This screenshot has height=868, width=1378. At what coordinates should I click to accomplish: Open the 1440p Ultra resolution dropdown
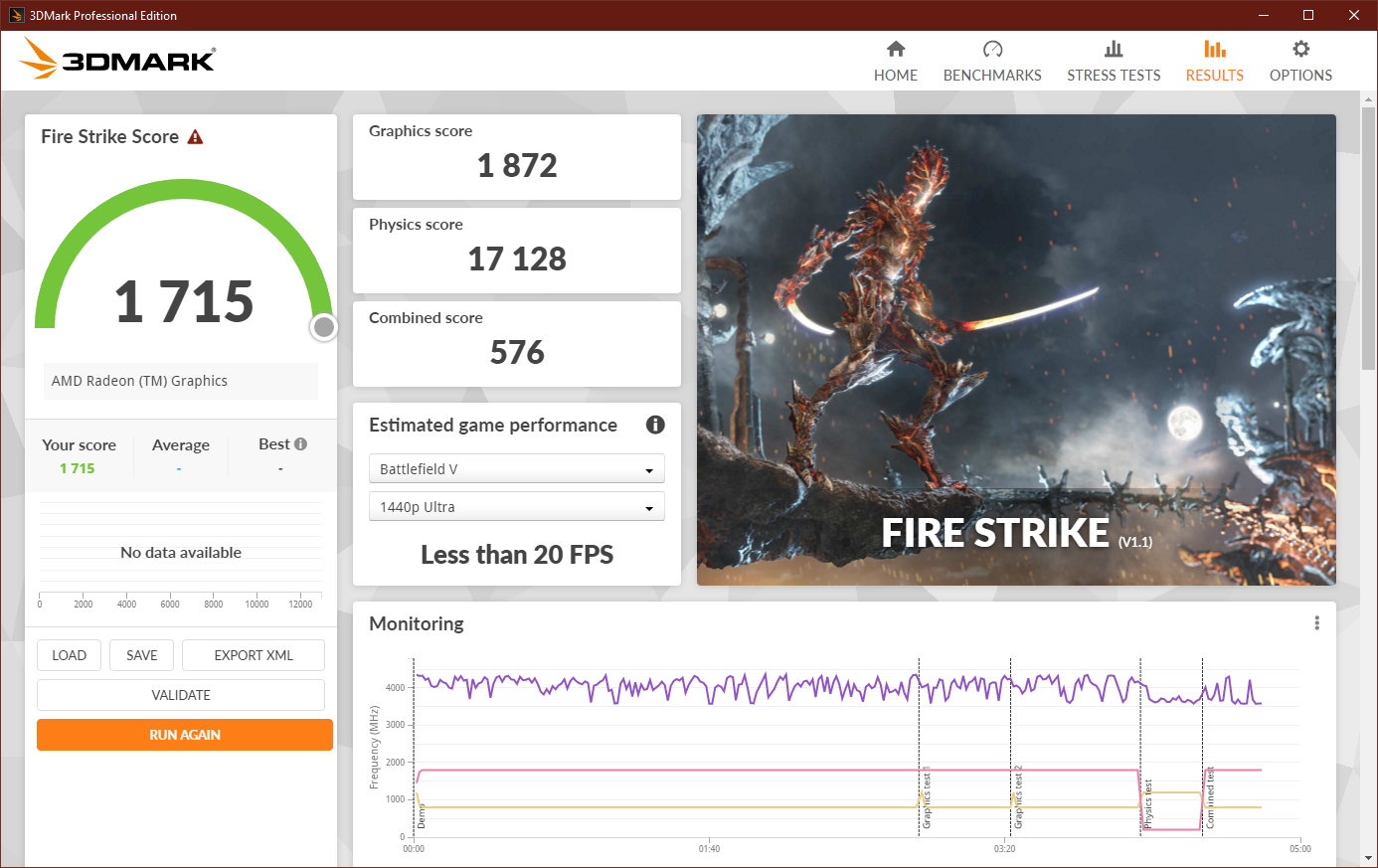click(516, 507)
